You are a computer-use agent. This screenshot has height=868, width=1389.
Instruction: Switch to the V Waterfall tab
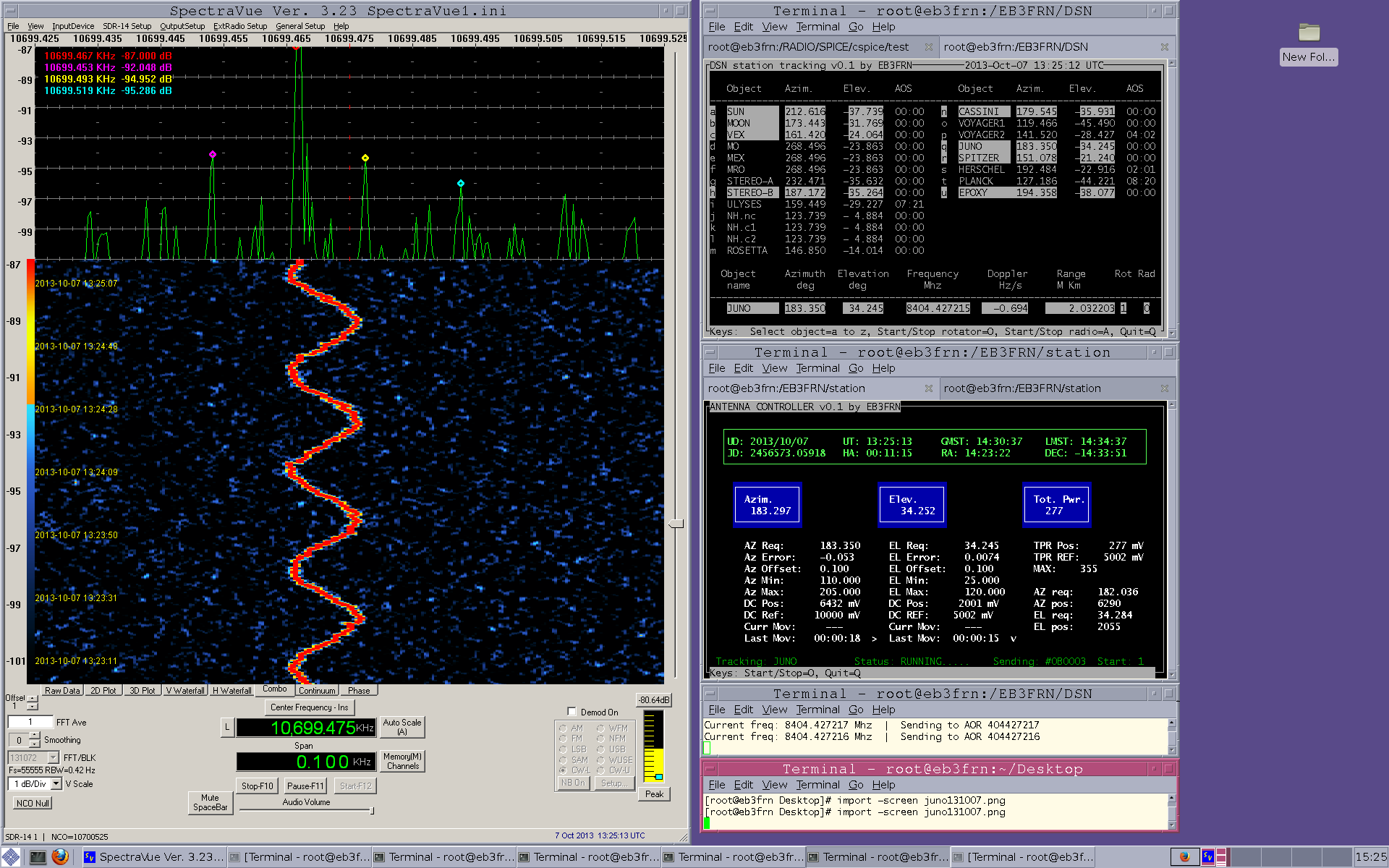point(185,691)
